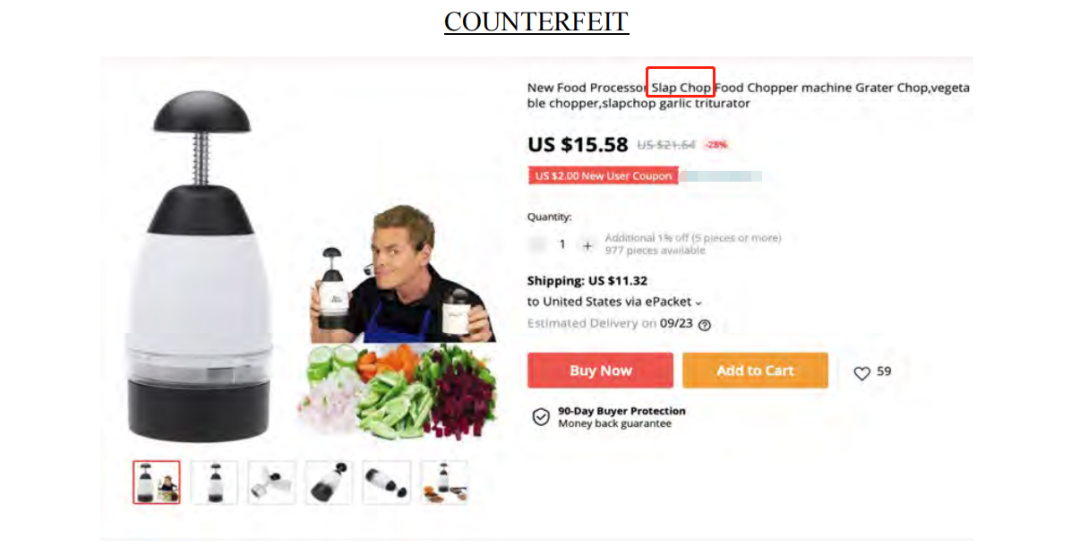Screen dimensions: 1080x546
Task: Click the Buy Now button
Action: pos(600,370)
